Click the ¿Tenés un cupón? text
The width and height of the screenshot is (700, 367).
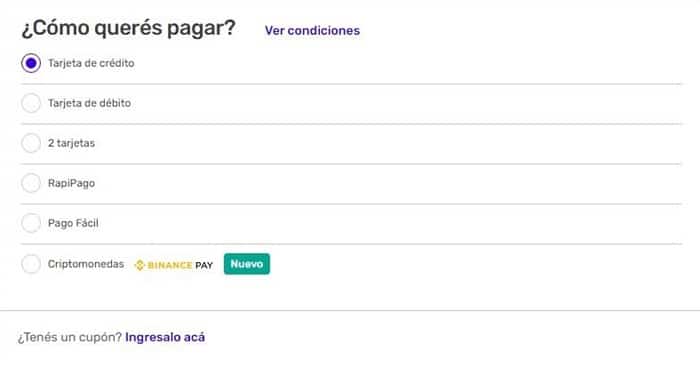click(x=70, y=338)
